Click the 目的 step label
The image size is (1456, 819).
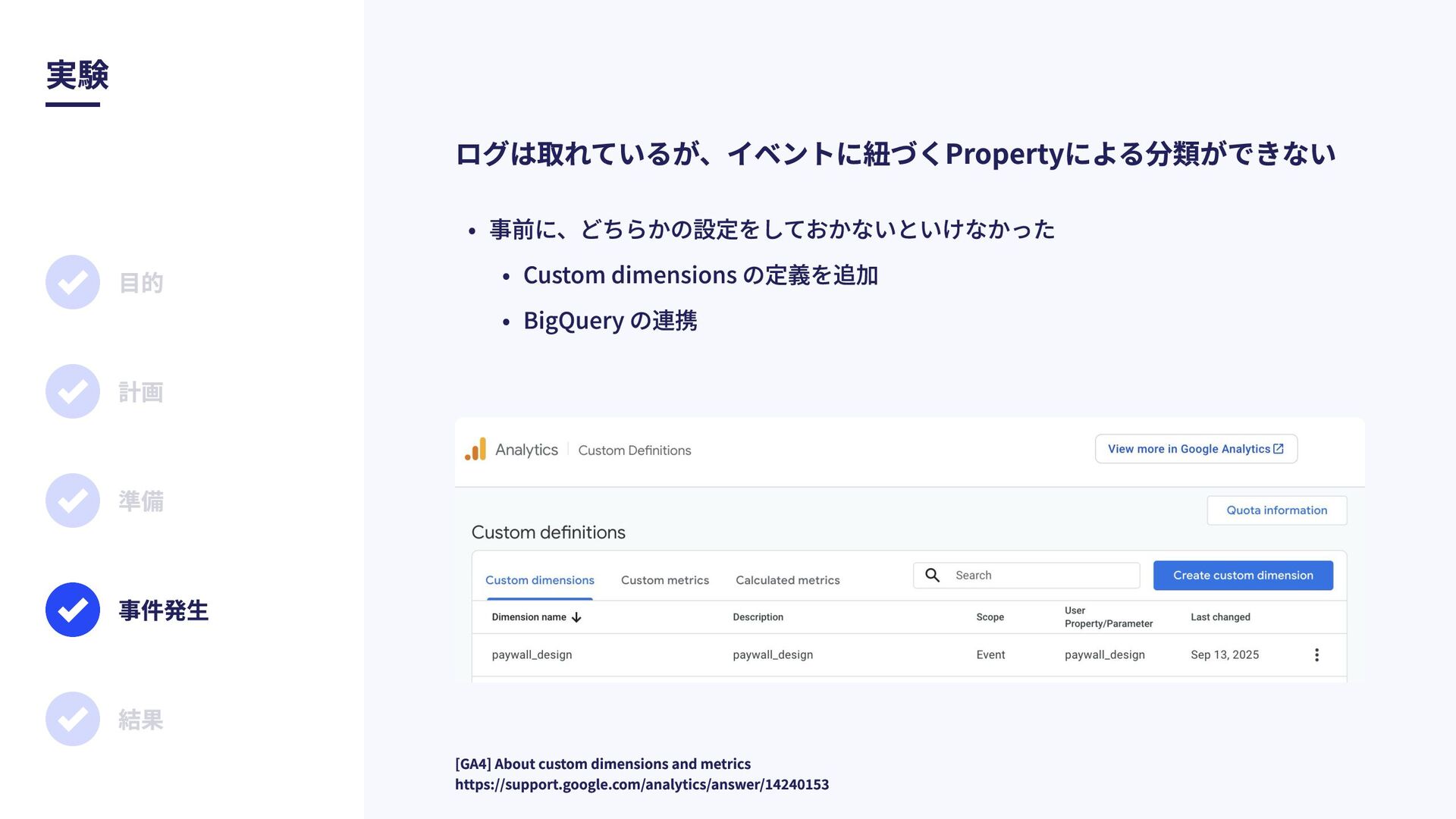coord(141,283)
